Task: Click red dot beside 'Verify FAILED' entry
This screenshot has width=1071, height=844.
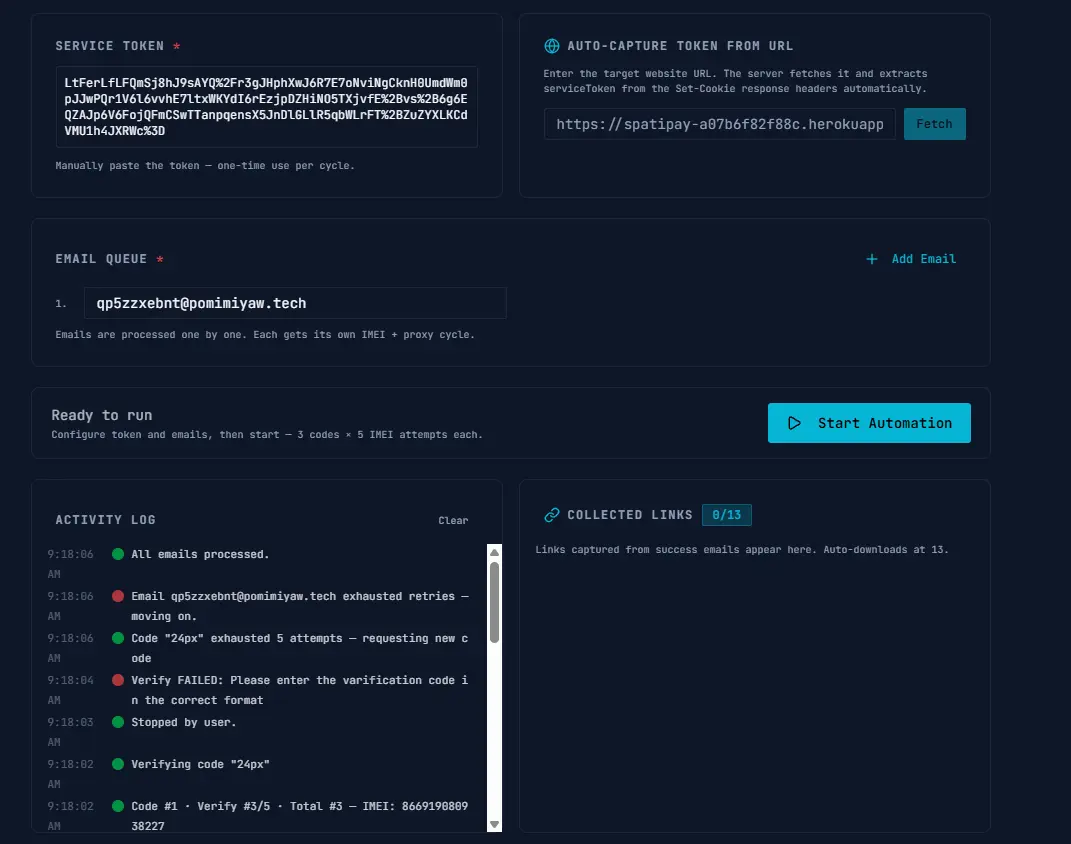Action: pyautogui.click(x=117, y=680)
